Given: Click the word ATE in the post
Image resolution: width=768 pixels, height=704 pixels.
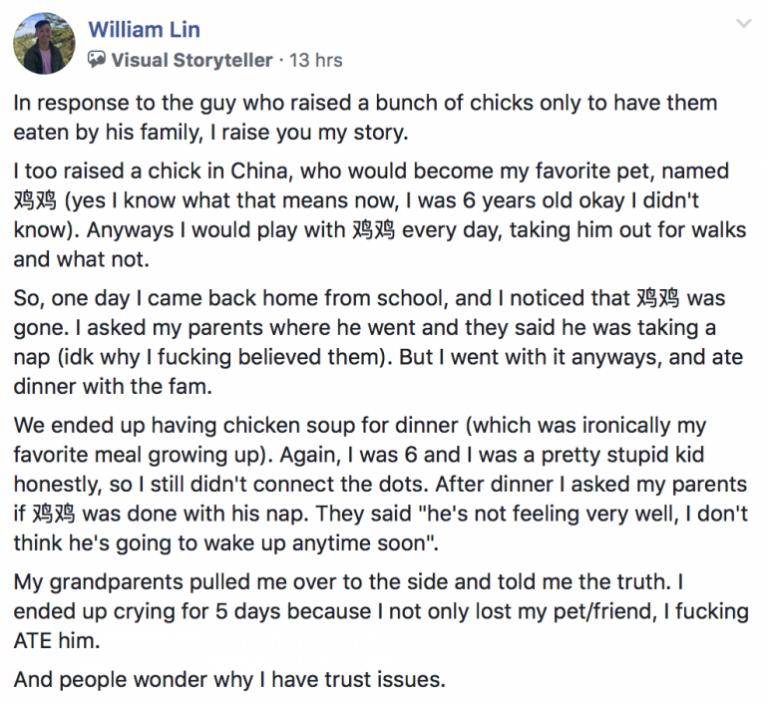Looking at the screenshot, I should click(x=33, y=640).
